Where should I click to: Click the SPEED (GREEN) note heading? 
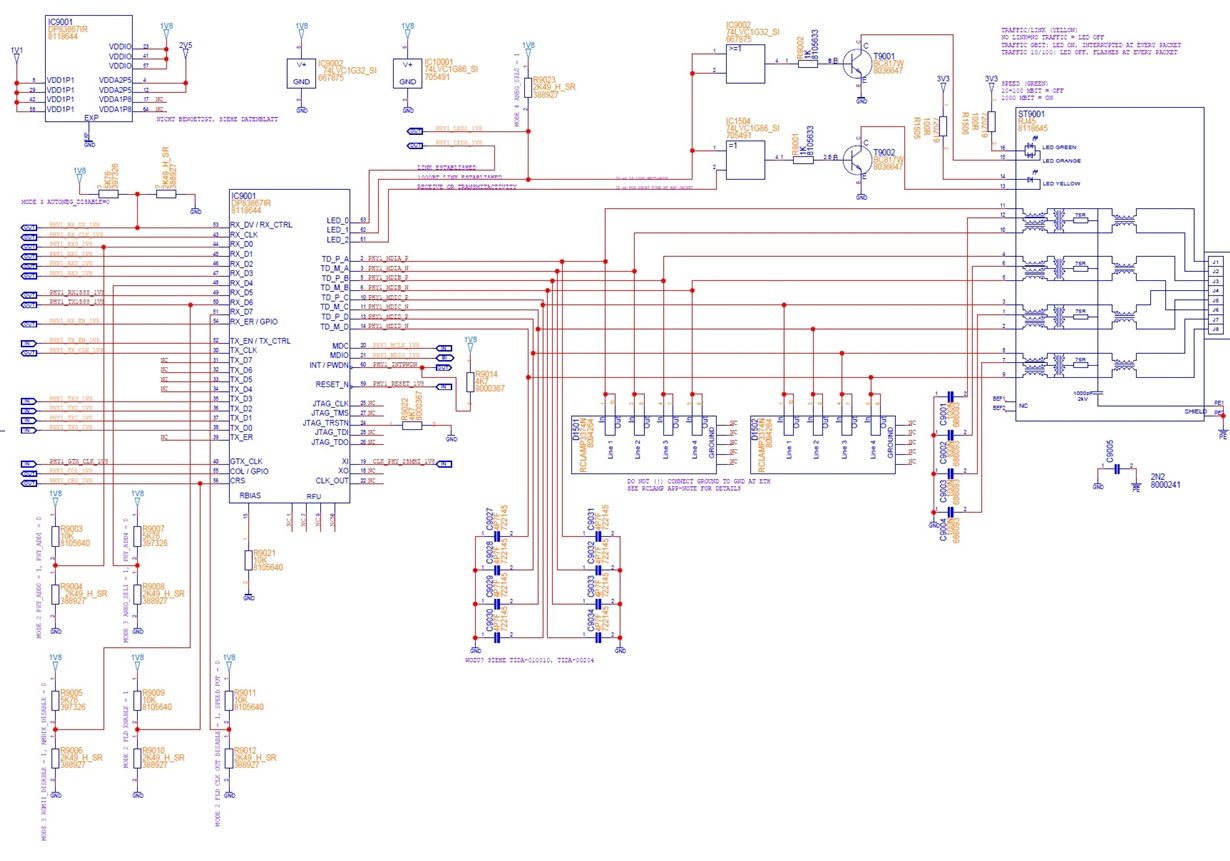tap(1025, 82)
